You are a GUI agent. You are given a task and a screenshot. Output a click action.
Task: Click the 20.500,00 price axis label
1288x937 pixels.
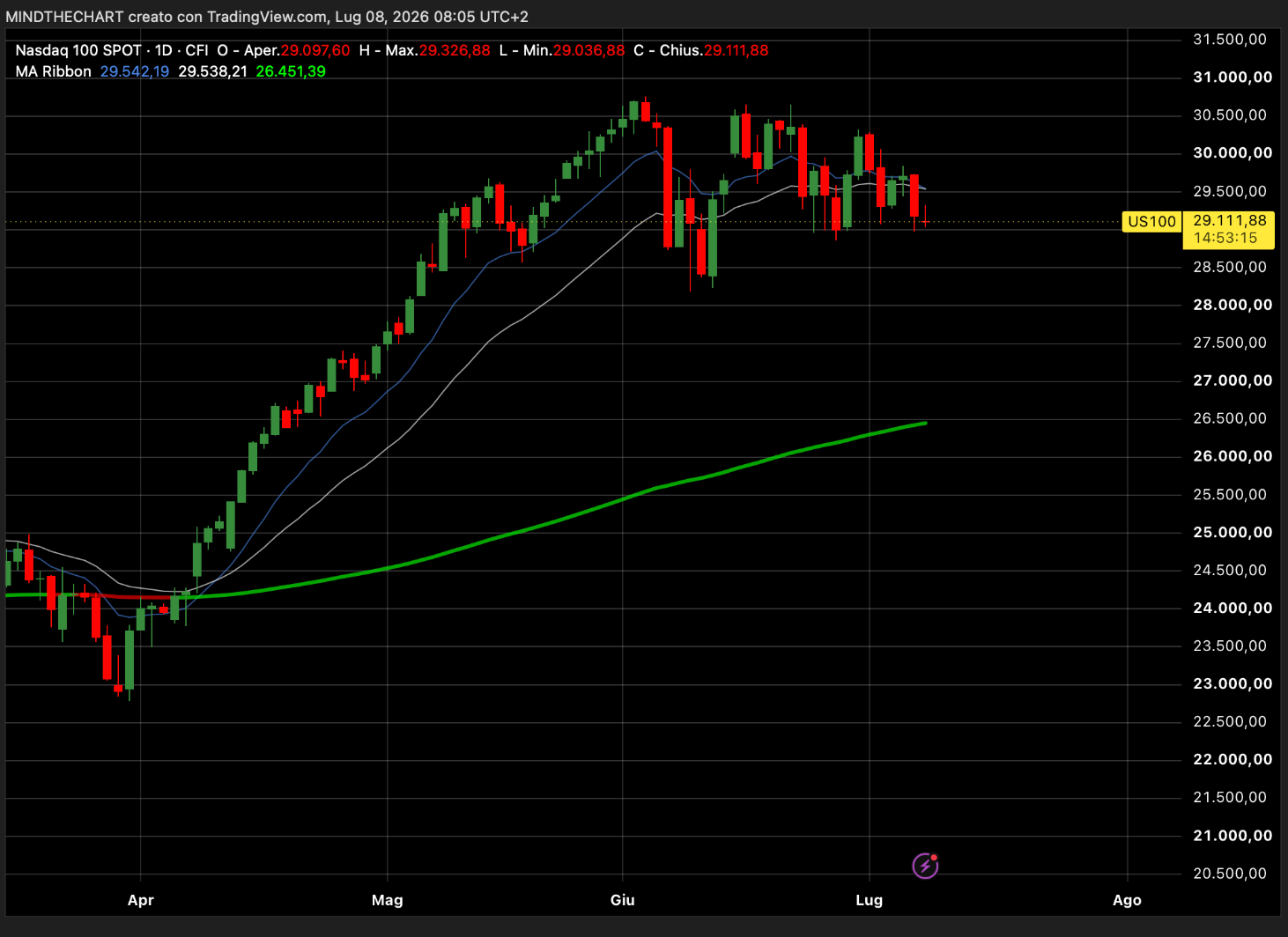coord(1230,874)
